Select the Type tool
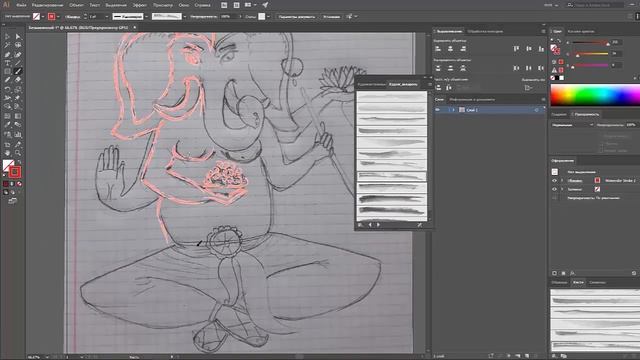The width and height of the screenshot is (640, 360). pyautogui.click(x=7, y=63)
